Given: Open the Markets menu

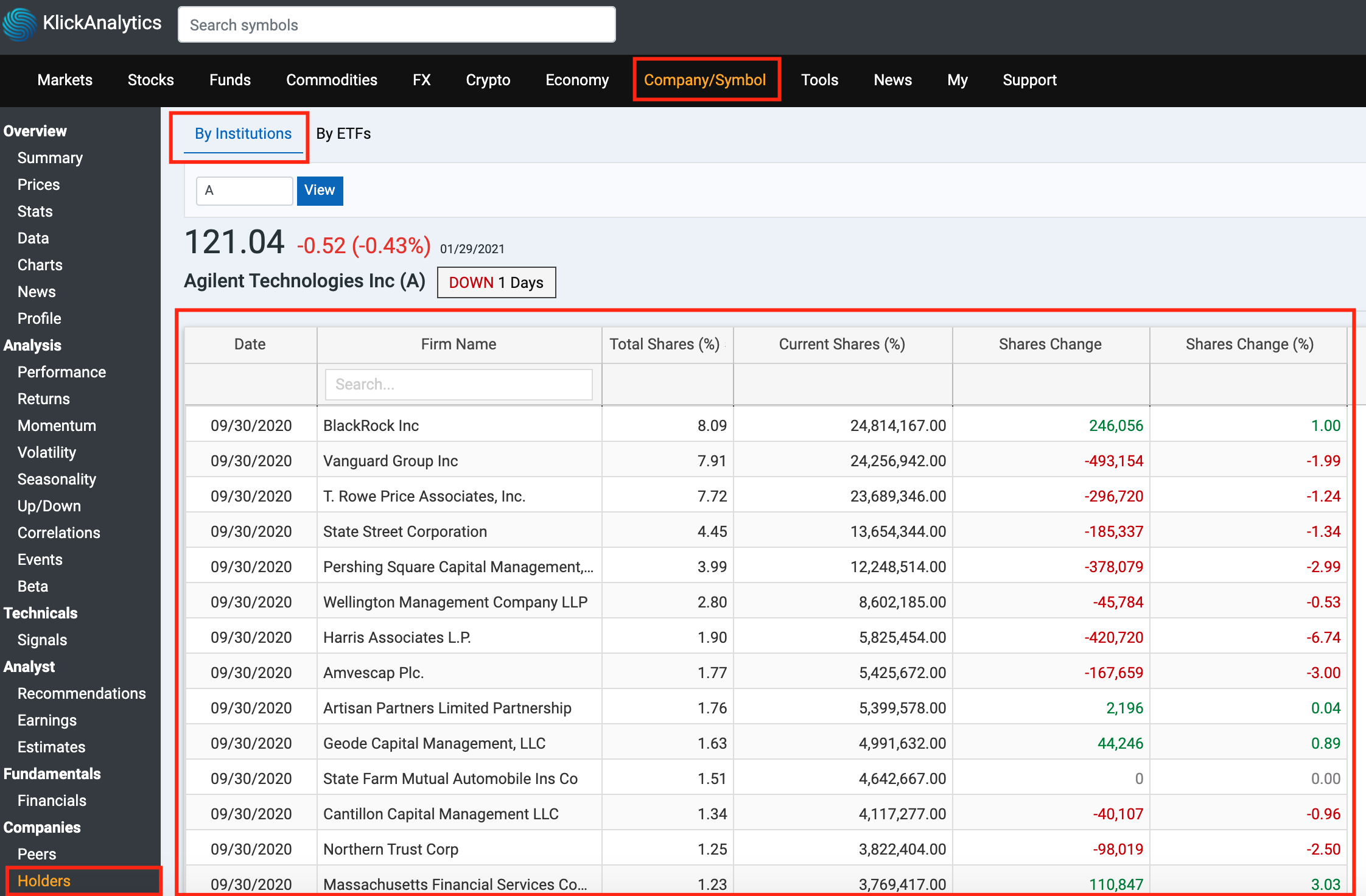Looking at the screenshot, I should (65, 80).
